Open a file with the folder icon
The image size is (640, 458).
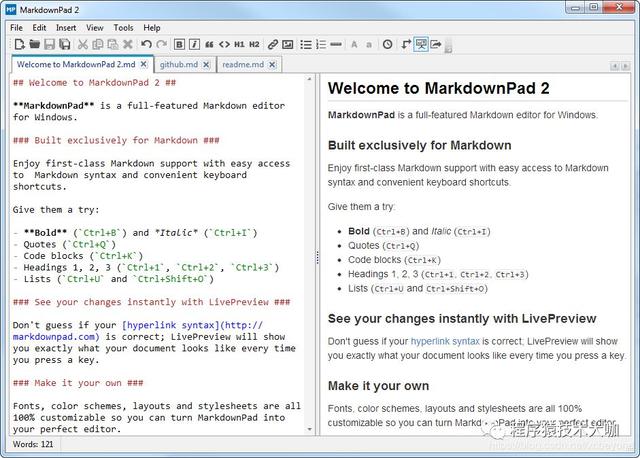click(x=34, y=44)
